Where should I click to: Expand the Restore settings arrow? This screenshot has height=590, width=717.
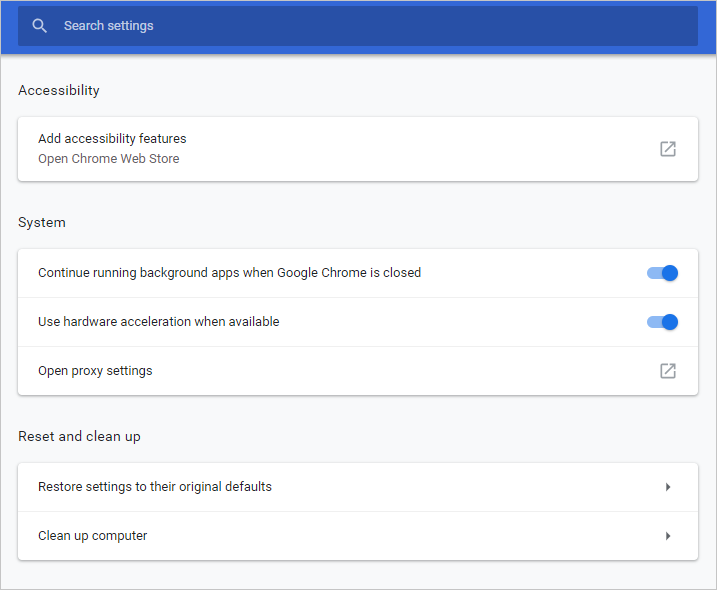pyautogui.click(x=667, y=487)
